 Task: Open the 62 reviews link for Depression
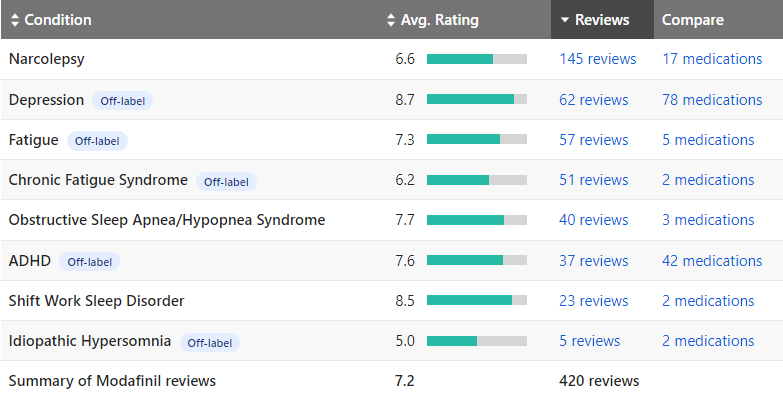[x=593, y=100]
